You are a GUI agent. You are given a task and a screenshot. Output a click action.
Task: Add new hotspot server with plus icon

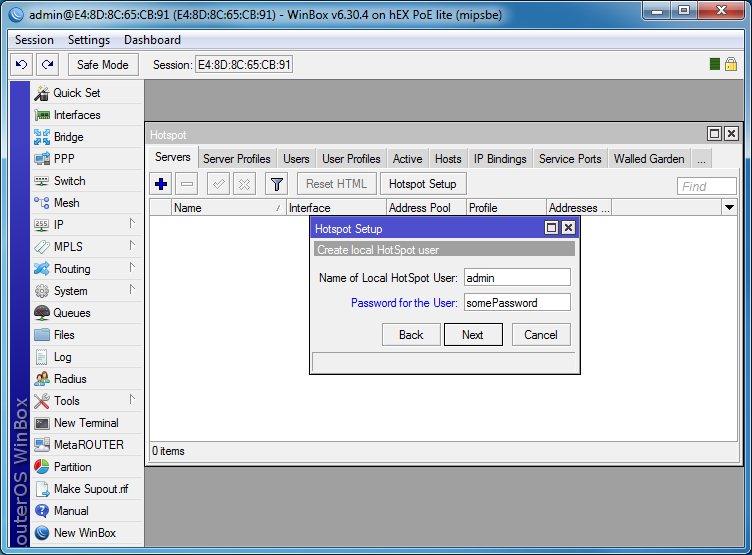pos(161,184)
